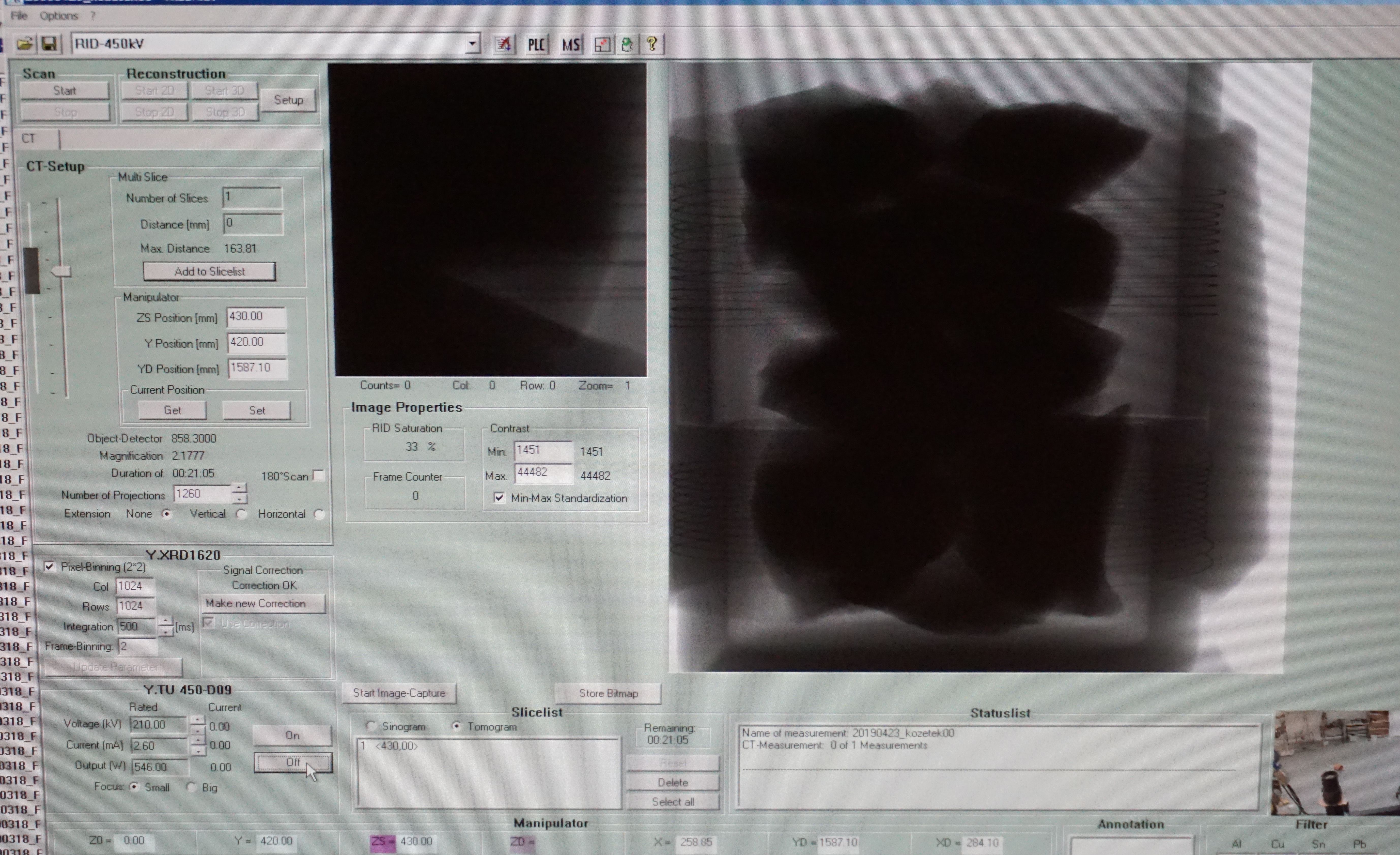
Task: Open the RID-450kV dropdown list
Action: pos(472,44)
